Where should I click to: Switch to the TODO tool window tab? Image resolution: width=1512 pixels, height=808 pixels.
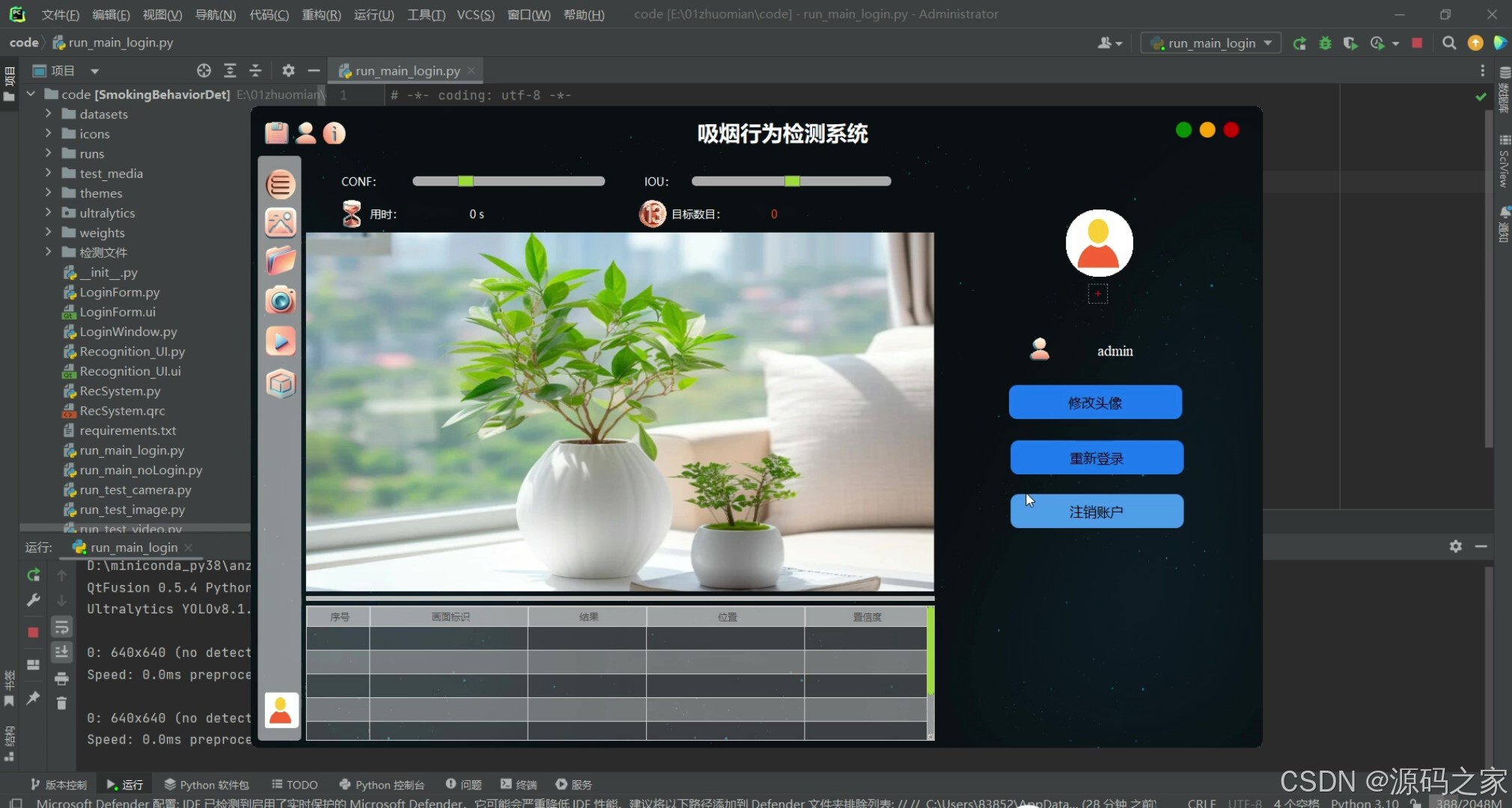click(x=295, y=784)
